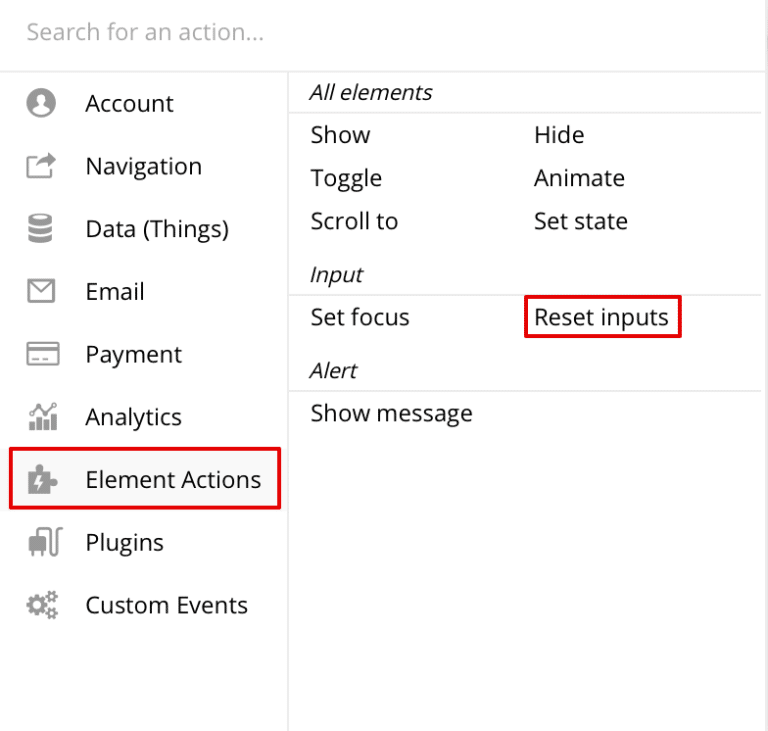The height and width of the screenshot is (731, 768).
Task: Click the Account person icon
Action: [41, 104]
